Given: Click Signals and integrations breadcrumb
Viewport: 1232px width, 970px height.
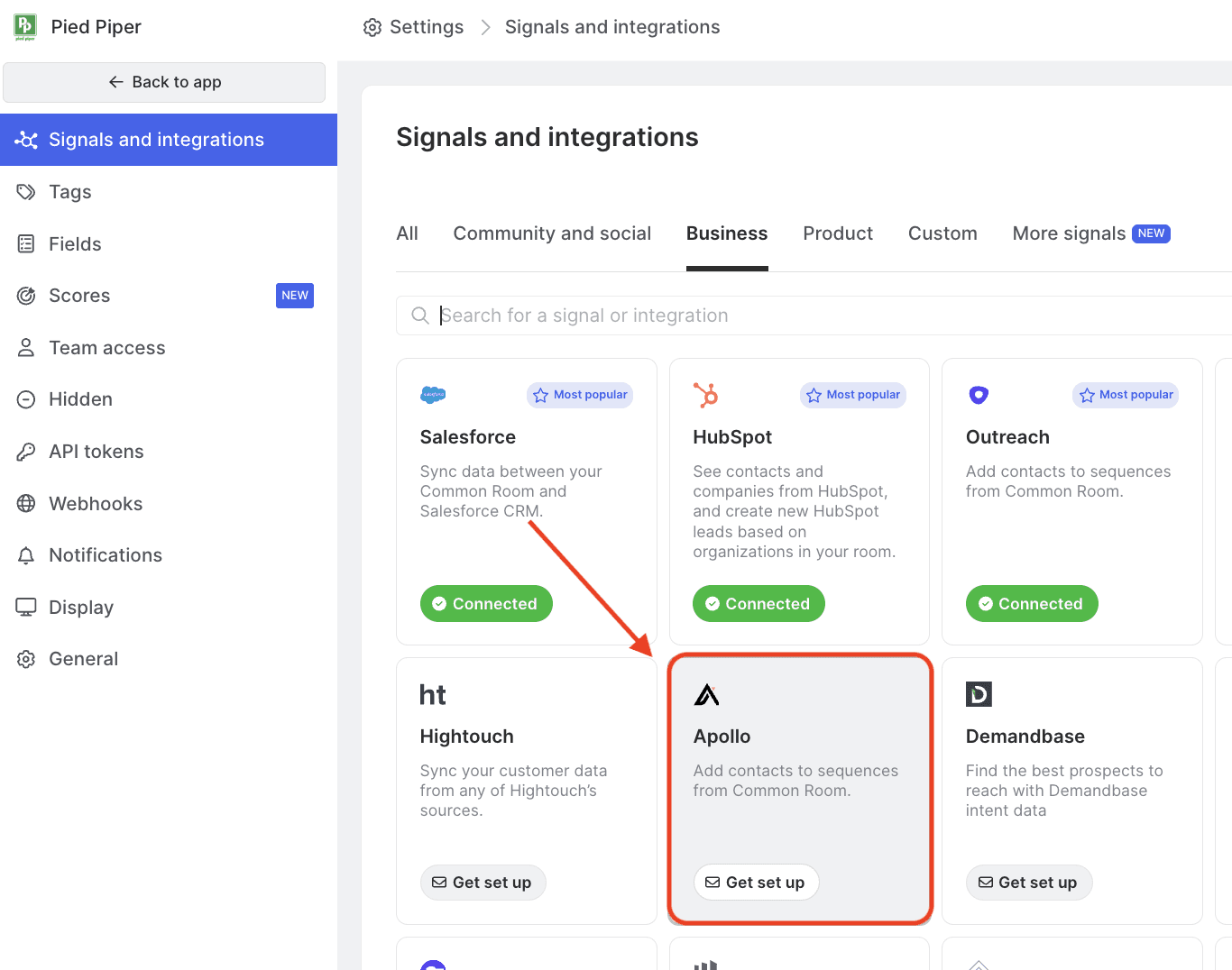Looking at the screenshot, I should point(612,28).
